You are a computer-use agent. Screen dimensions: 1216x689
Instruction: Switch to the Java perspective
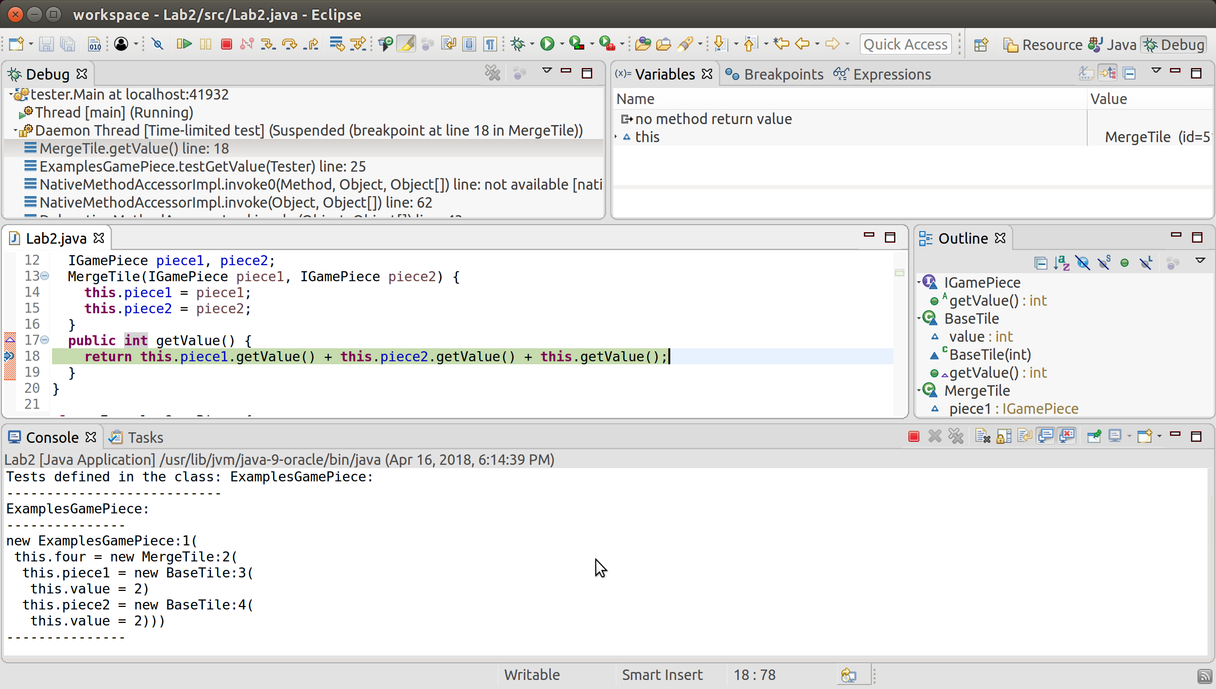[x=1112, y=45]
